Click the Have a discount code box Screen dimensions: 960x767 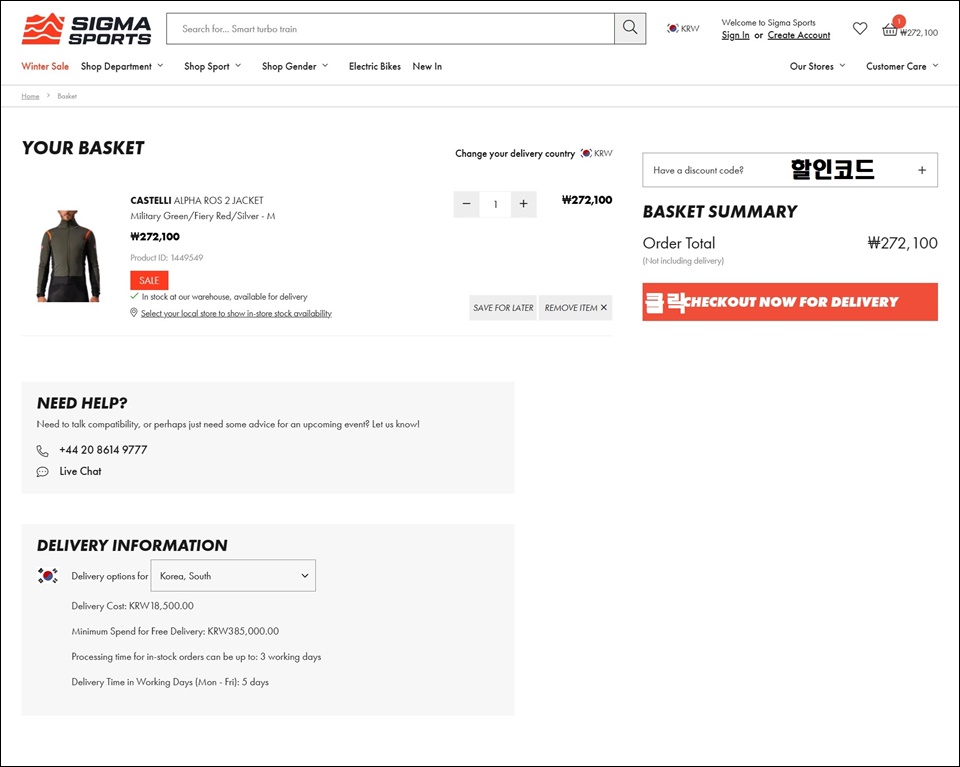tap(790, 170)
